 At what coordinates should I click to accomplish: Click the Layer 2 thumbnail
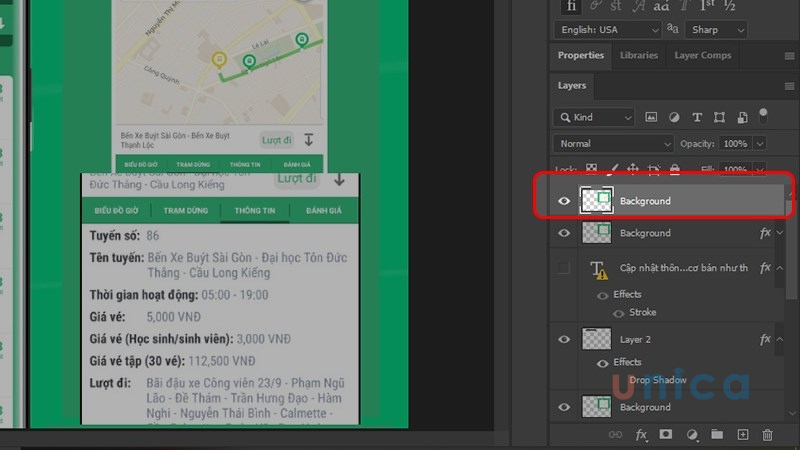point(596,339)
